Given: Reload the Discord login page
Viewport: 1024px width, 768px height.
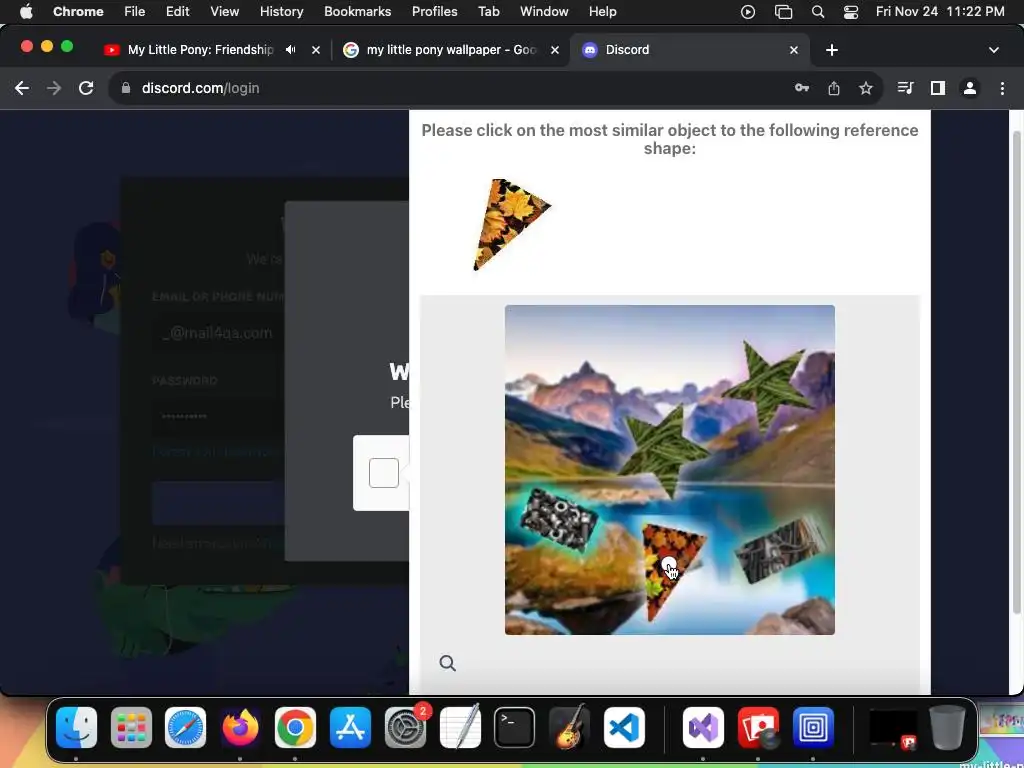Looking at the screenshot, I should [x=86, y=88].
